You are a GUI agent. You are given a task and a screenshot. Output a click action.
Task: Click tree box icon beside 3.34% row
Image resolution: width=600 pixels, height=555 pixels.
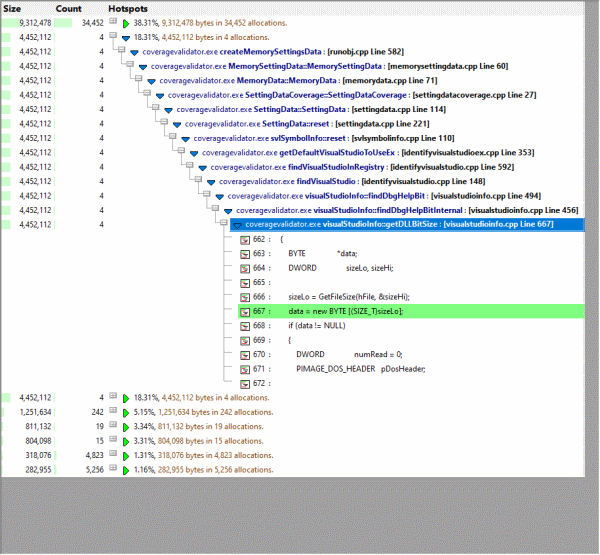click(x=113, y=424)
